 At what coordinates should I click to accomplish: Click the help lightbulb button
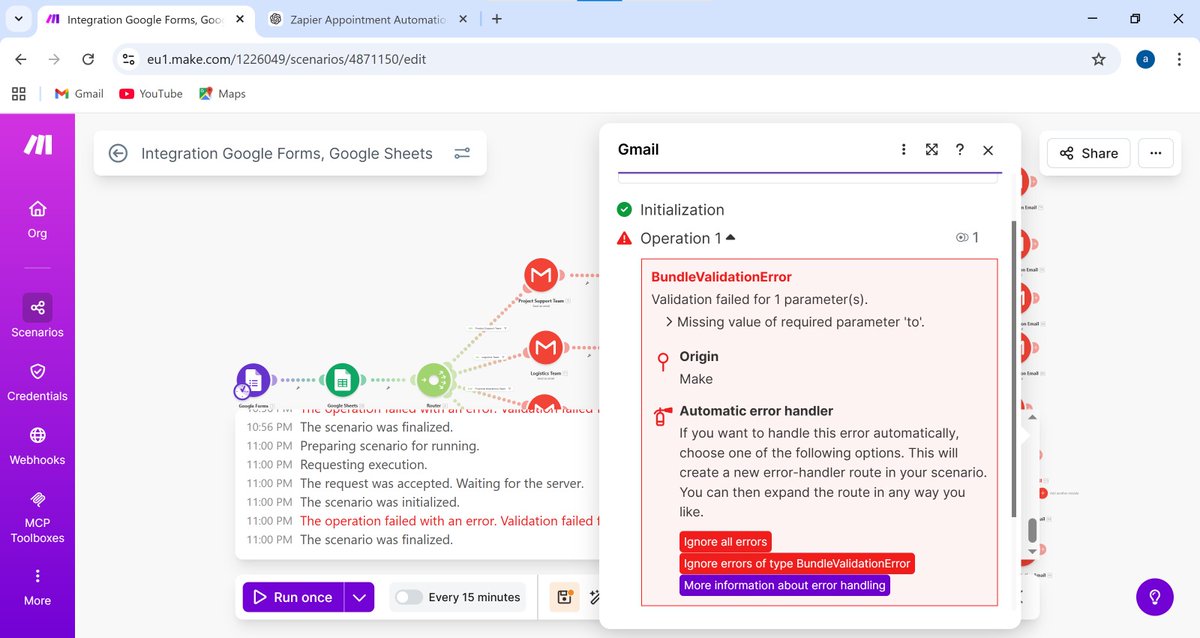[x=1155, y=597]
